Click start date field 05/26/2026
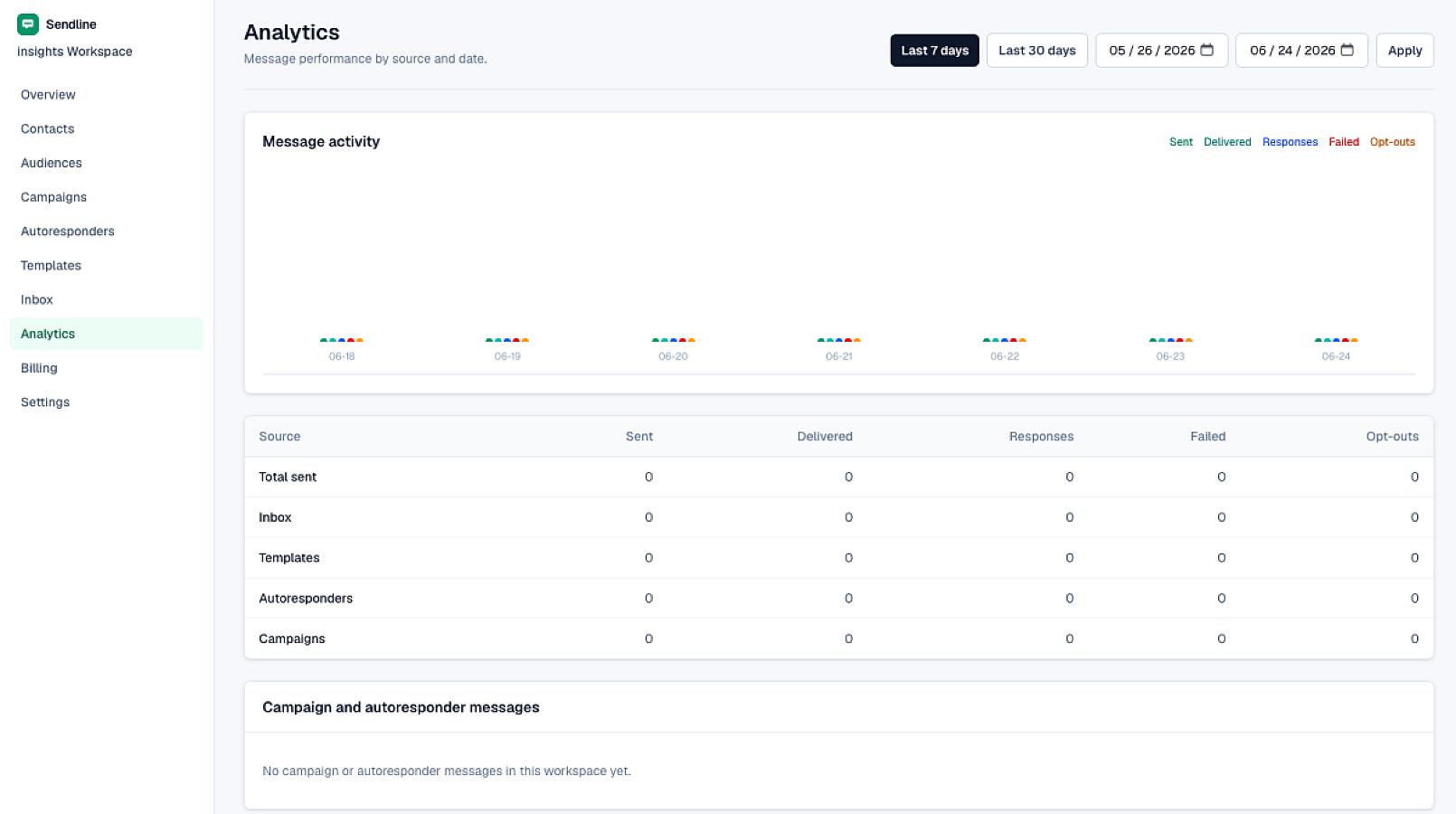The image size is (1456, 814). point(1161,51)
